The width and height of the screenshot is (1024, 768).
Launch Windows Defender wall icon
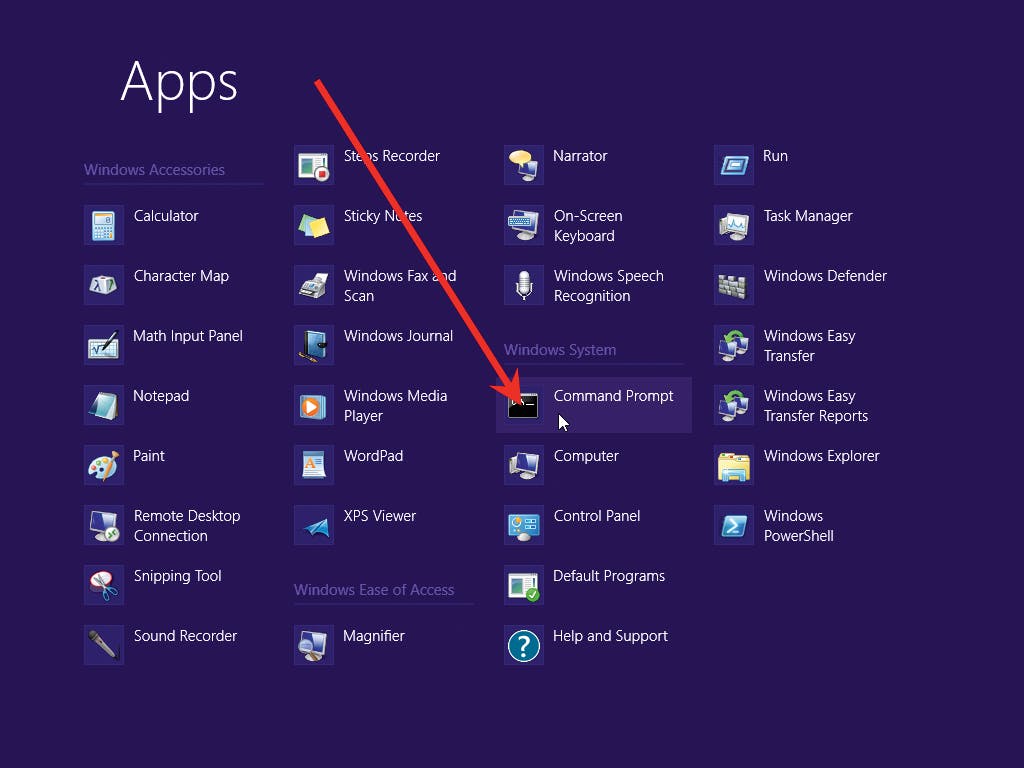734,285
